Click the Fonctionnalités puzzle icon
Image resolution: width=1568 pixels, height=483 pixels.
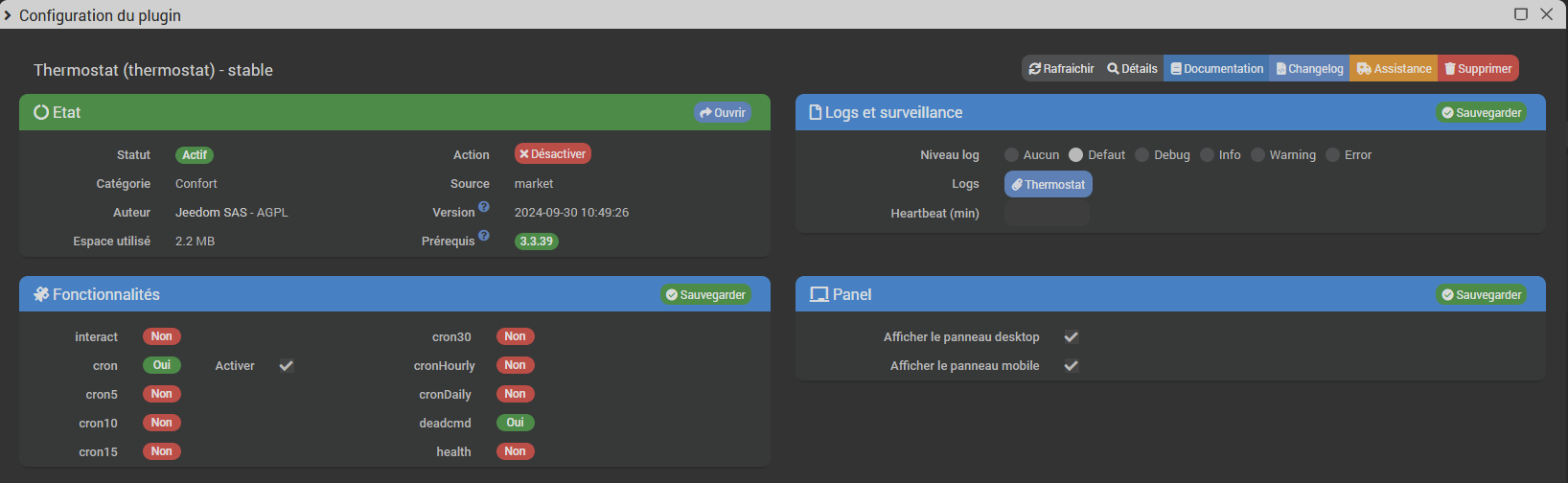41,294
